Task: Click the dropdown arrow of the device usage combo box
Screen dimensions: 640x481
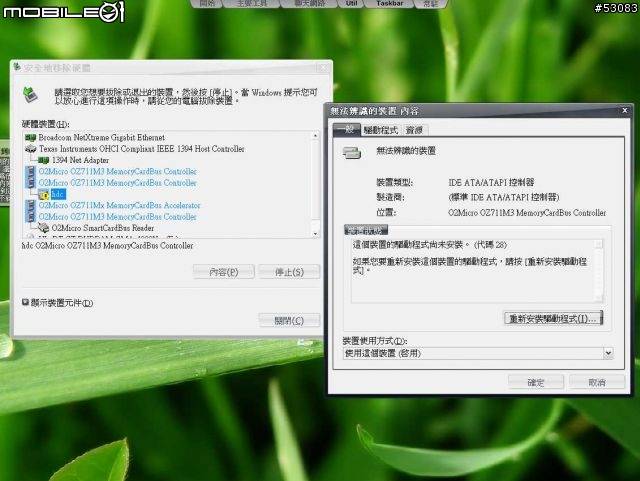Action: tap(608, 353)
